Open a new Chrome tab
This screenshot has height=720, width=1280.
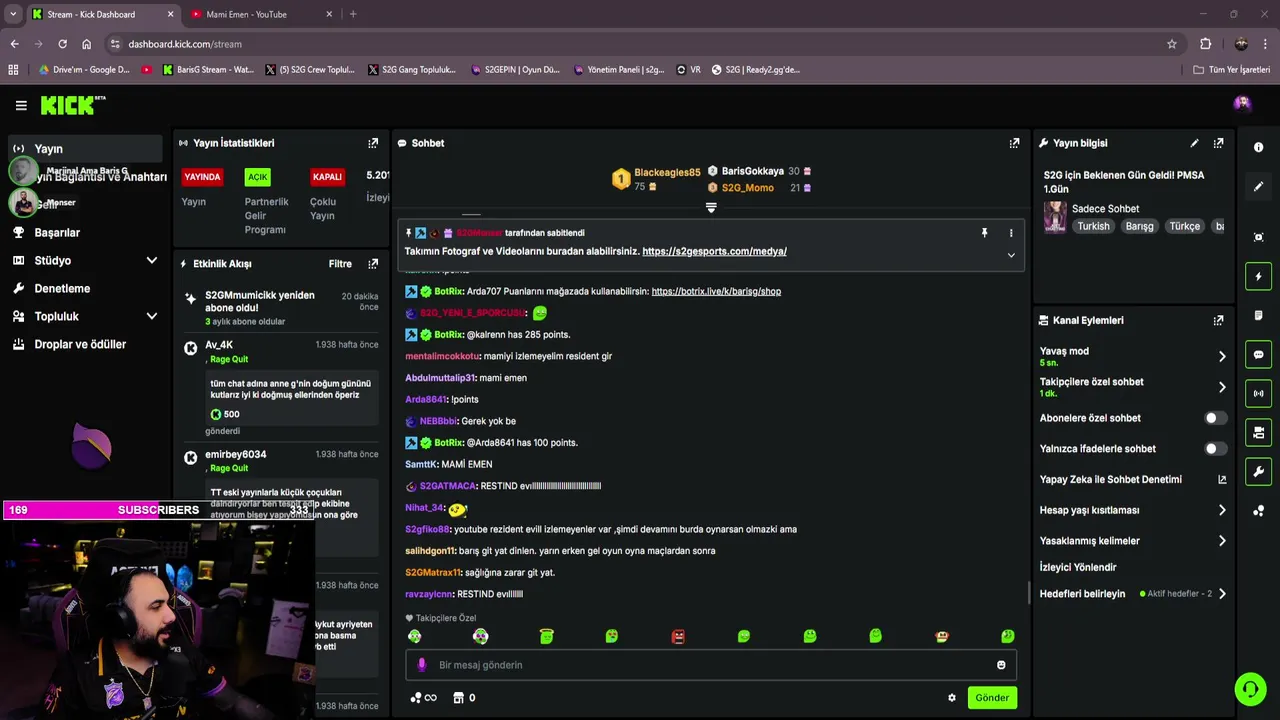coord(353,14)
